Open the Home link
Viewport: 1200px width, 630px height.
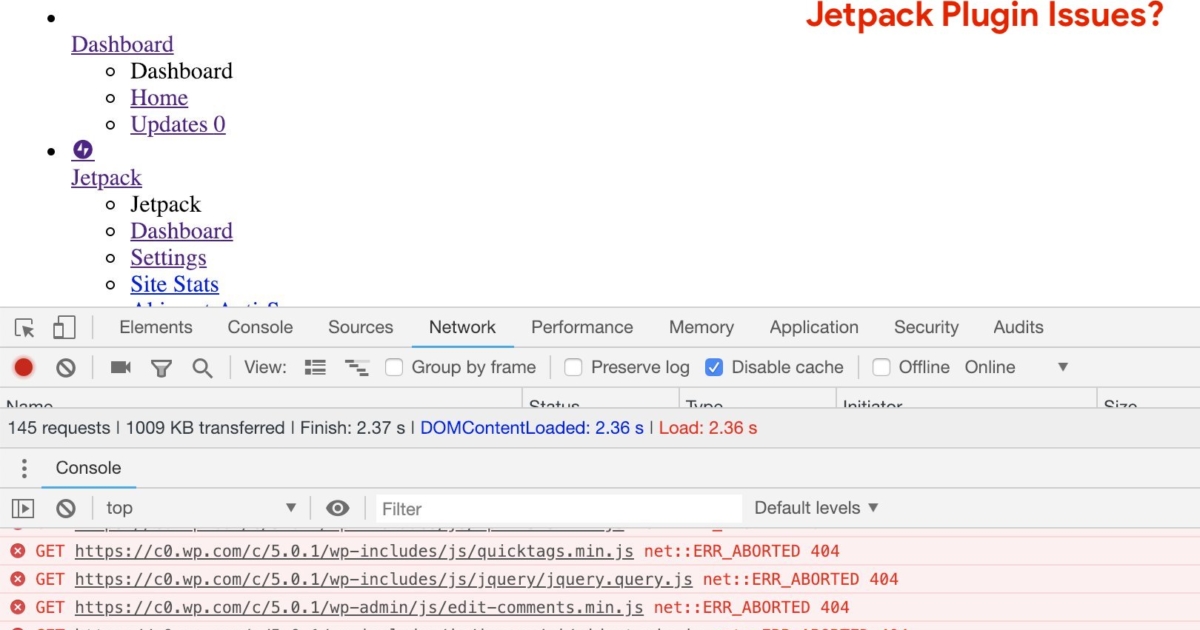tap(159, 98)
